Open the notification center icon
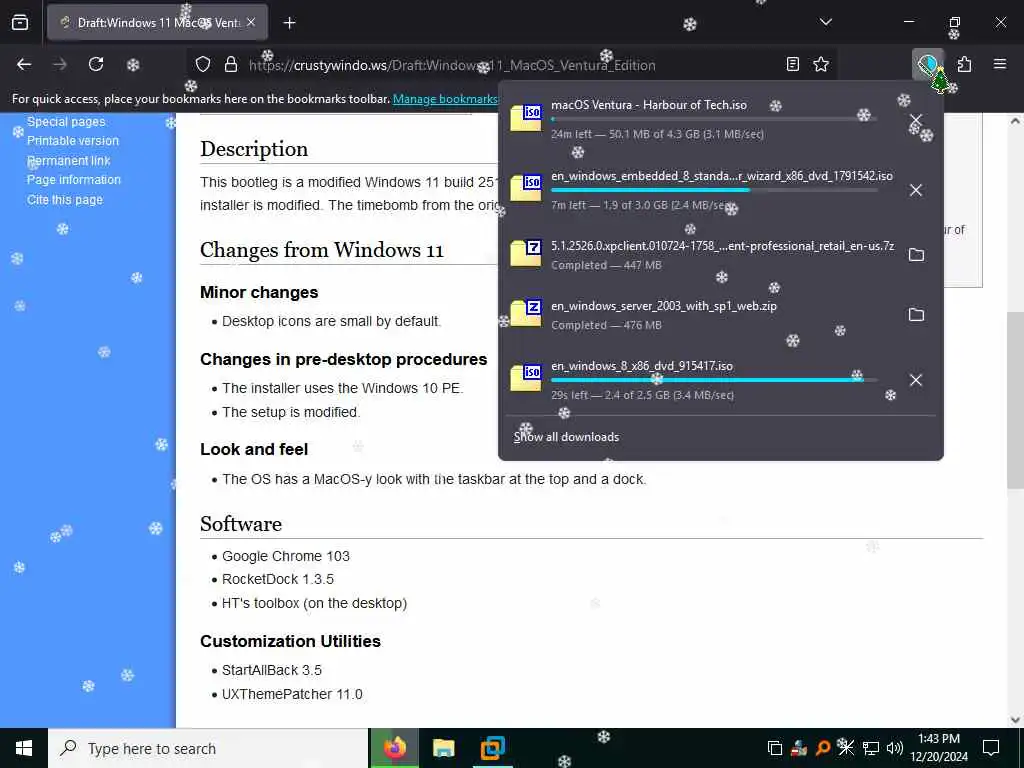This screenshot has width=1024, height=768. [991, 748]
